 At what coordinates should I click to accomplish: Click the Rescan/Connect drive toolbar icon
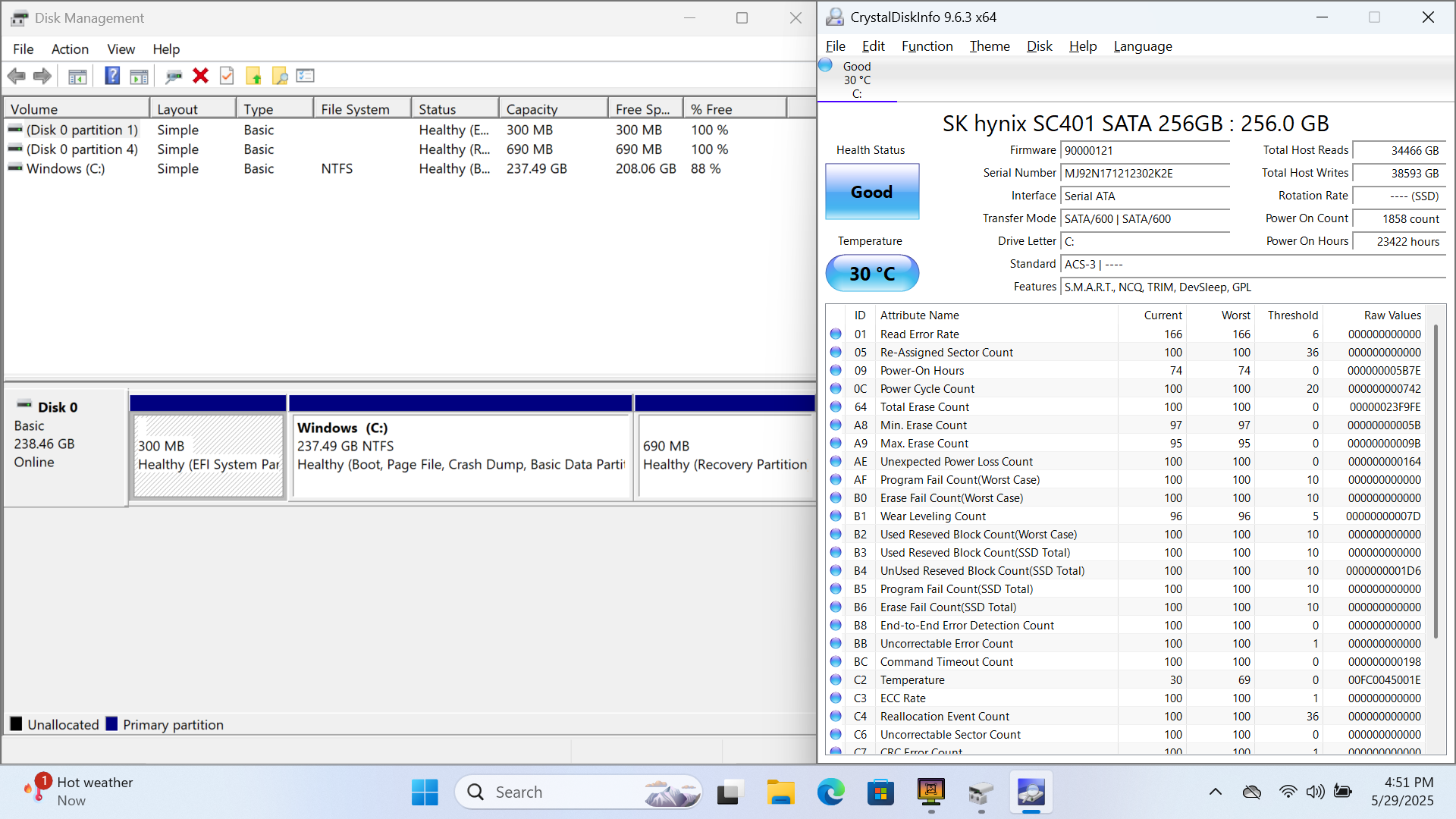click(x=174, y=76)
